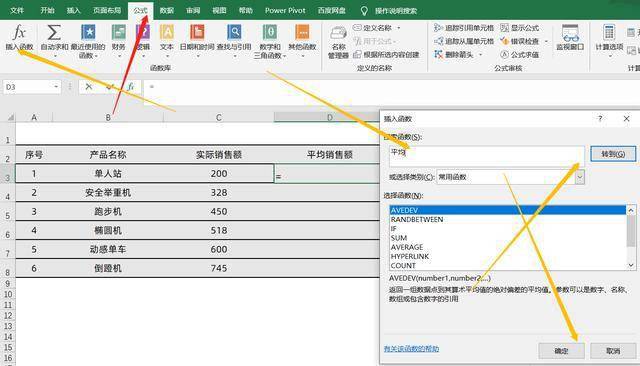Image resolution: width=640 pixels, height=366 pixels.
Task: Select cell containing 328
Action: 219,193
